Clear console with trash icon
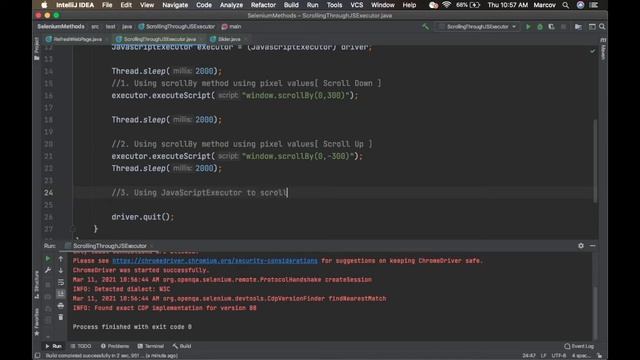The height and width of the screenshot is (360, 640). coord(60,317)
